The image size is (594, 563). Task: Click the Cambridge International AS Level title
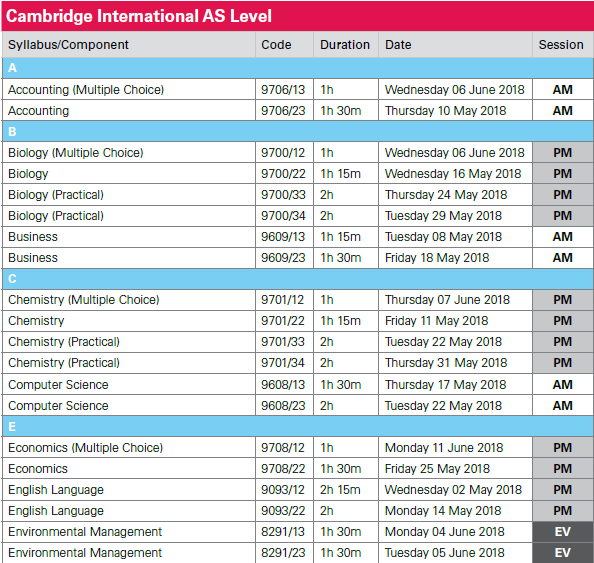(x=139, y=16)
